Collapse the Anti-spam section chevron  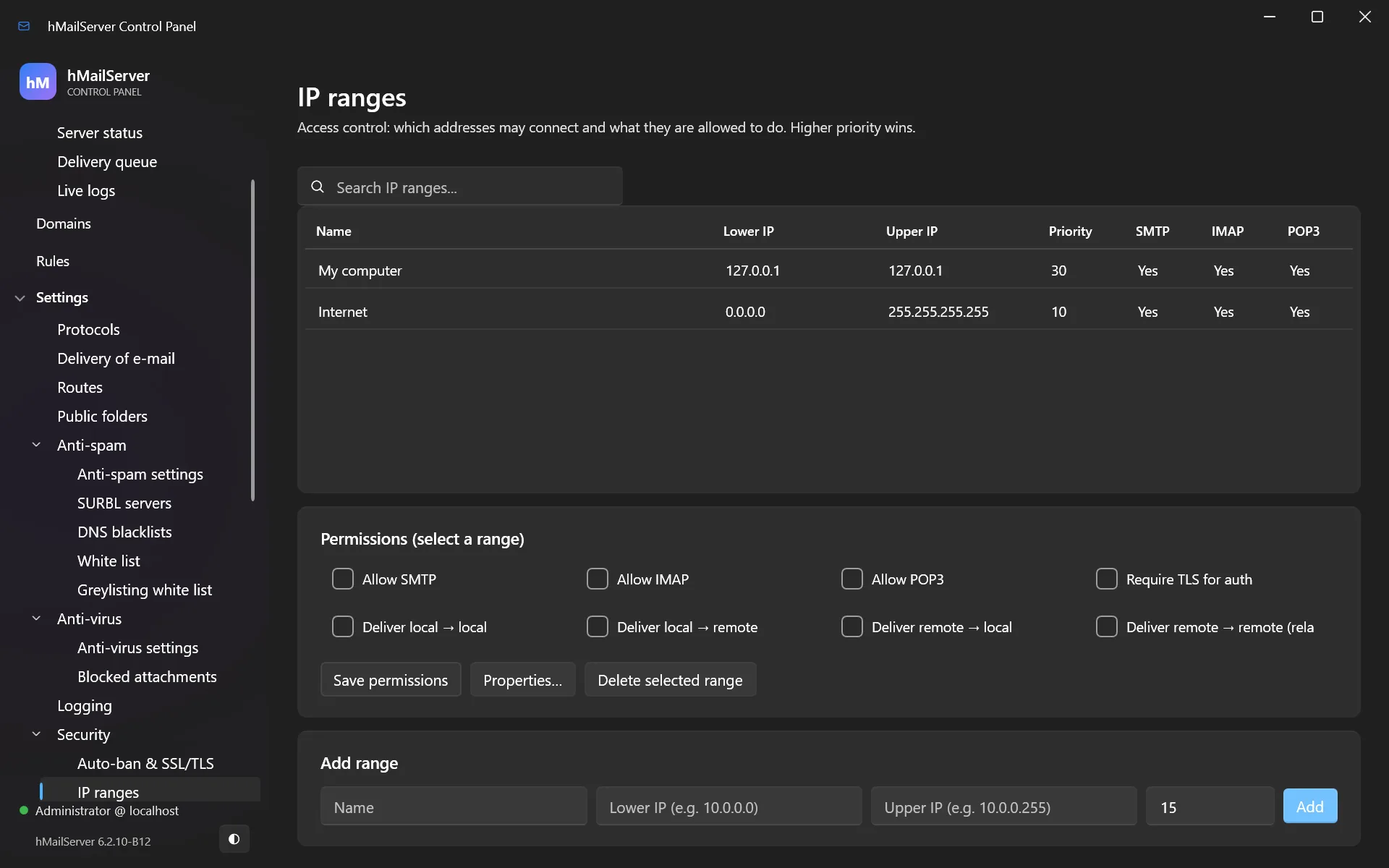[36, 445]
